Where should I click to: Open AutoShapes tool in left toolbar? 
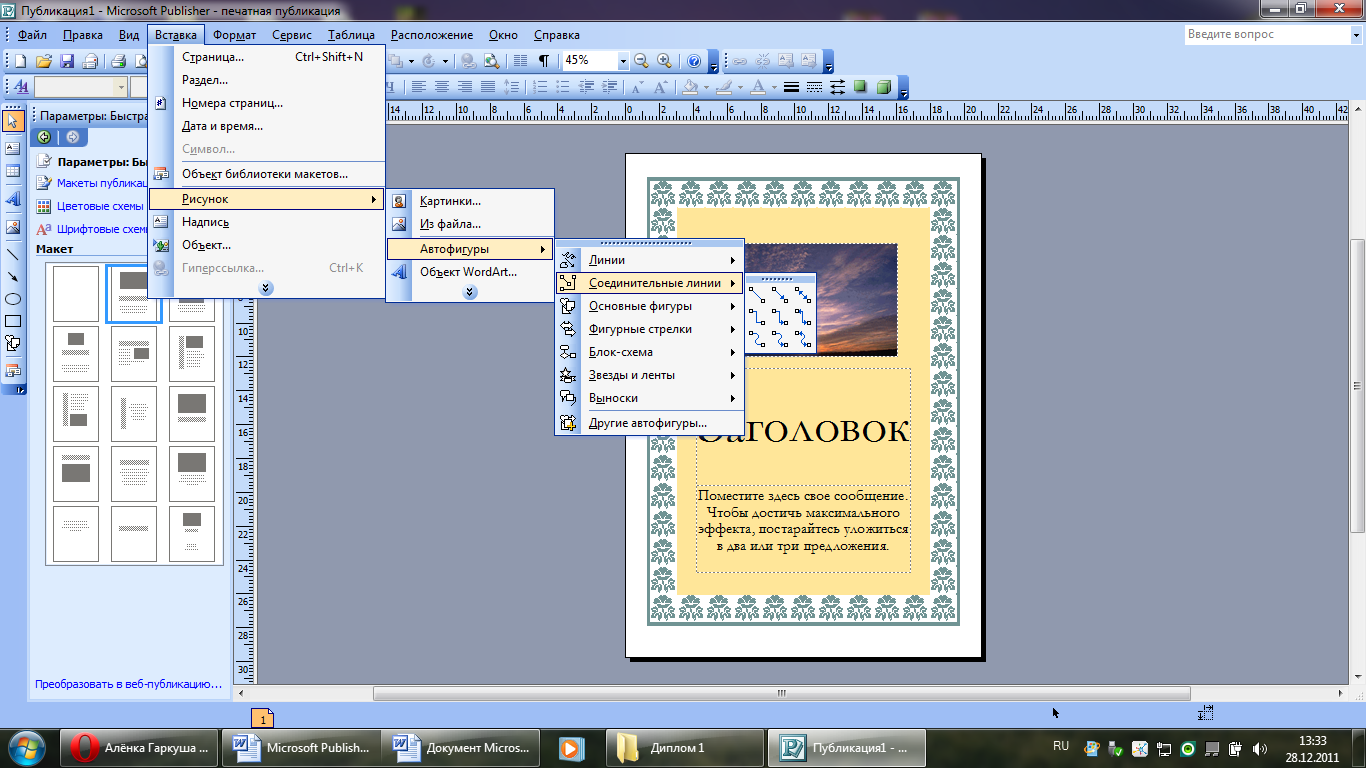coord(13,343)
